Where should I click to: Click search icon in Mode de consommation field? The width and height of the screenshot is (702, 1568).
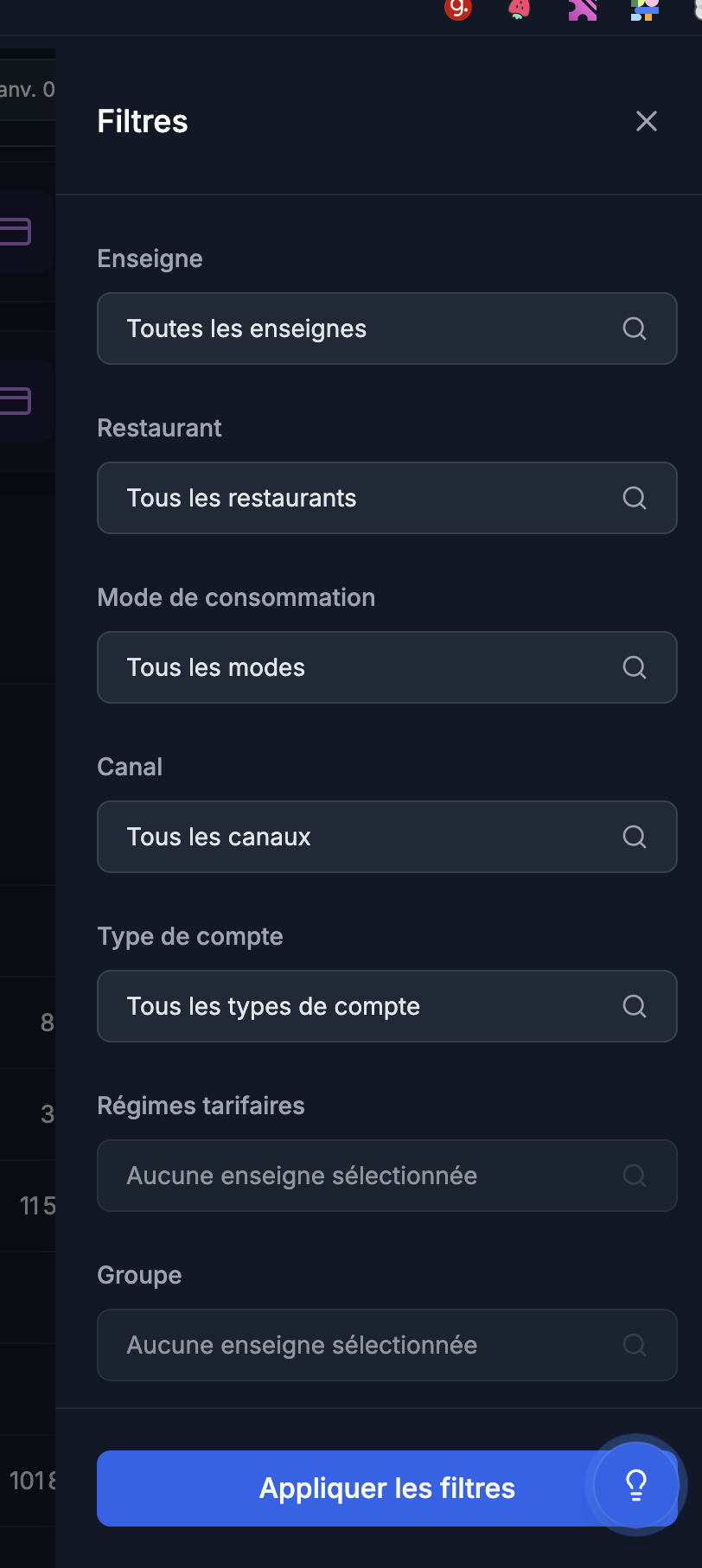[x=635, y=667]
